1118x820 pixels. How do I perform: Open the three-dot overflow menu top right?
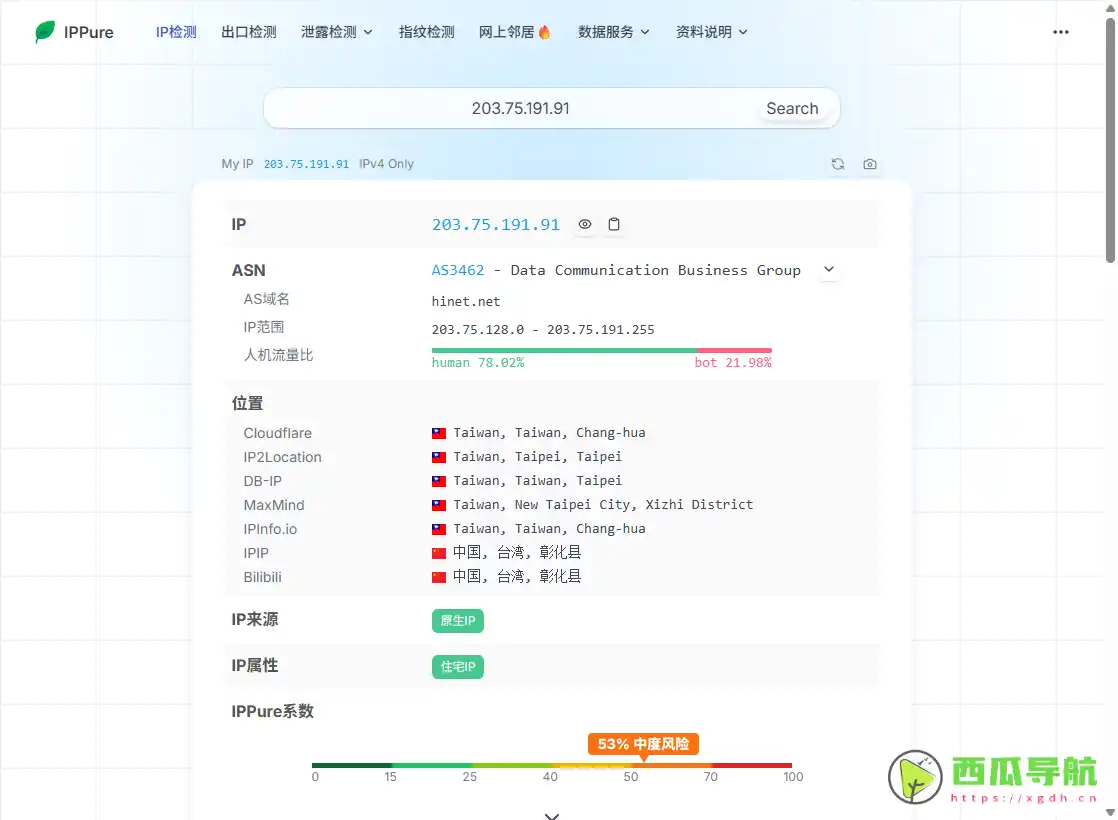(1061, 31)
